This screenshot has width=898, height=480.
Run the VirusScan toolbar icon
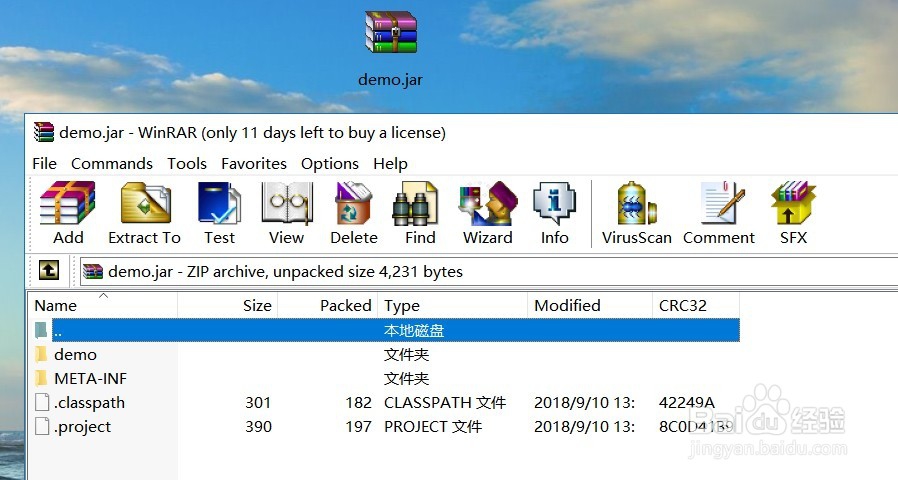(636, 203)
